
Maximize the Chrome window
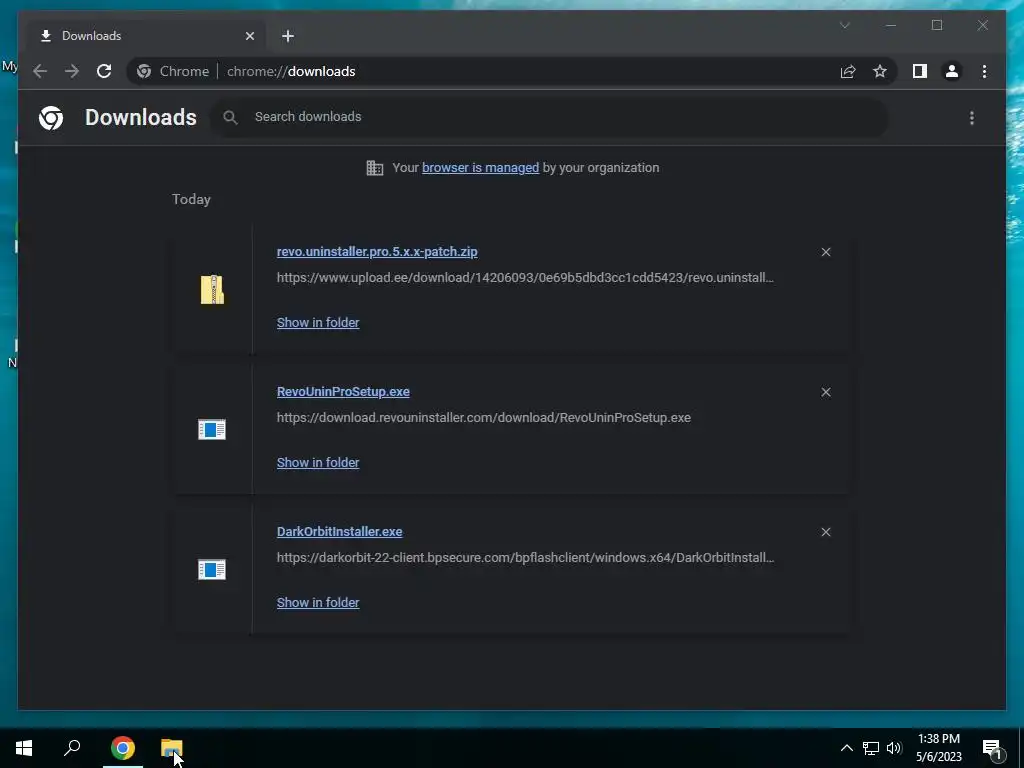click(x=936, y=25)
